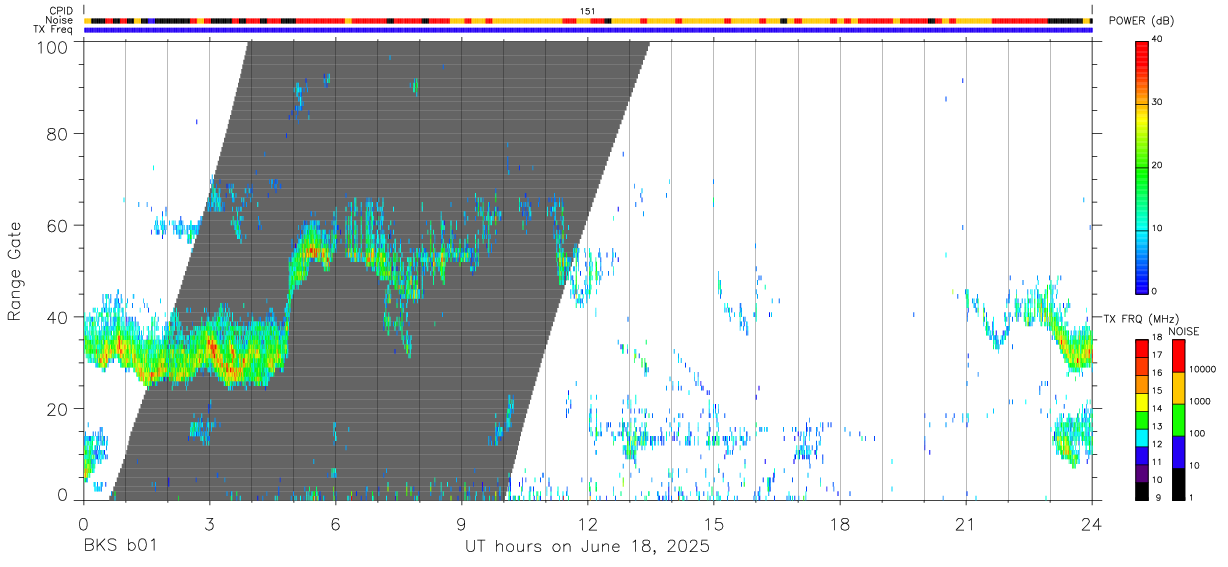
Task: Click the 3 tick label on the UT hours axis
Action: [209, 524]
